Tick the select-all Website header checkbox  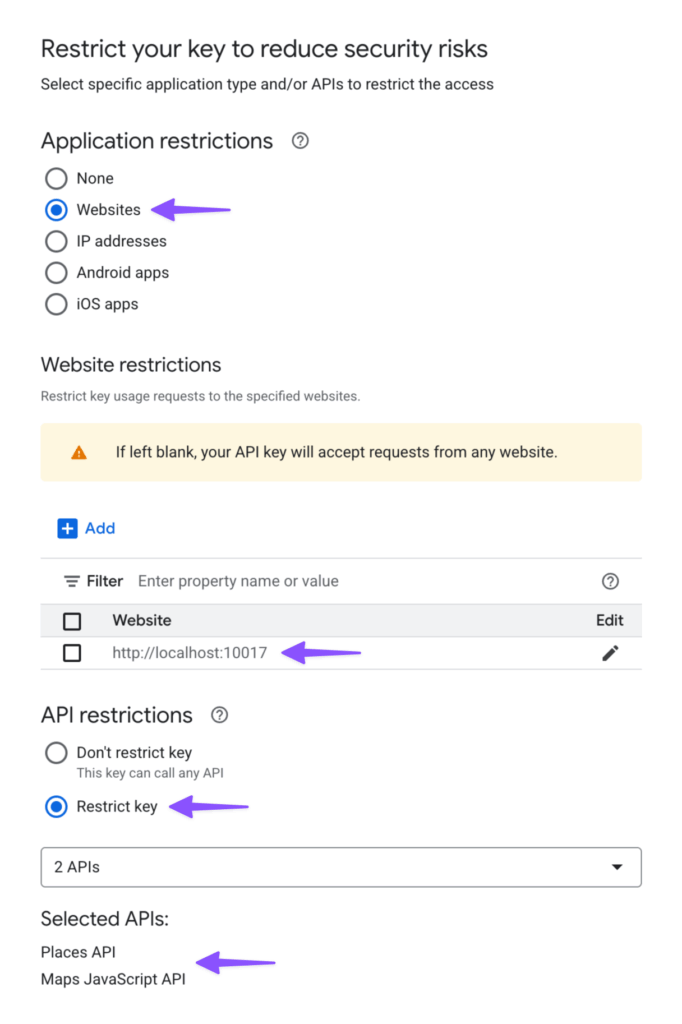72,621
